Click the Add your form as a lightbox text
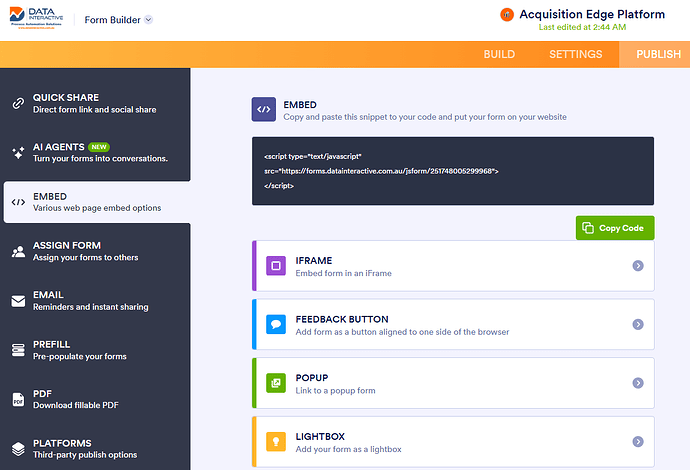The image size is (690, 470). click(x=348, y=449)
